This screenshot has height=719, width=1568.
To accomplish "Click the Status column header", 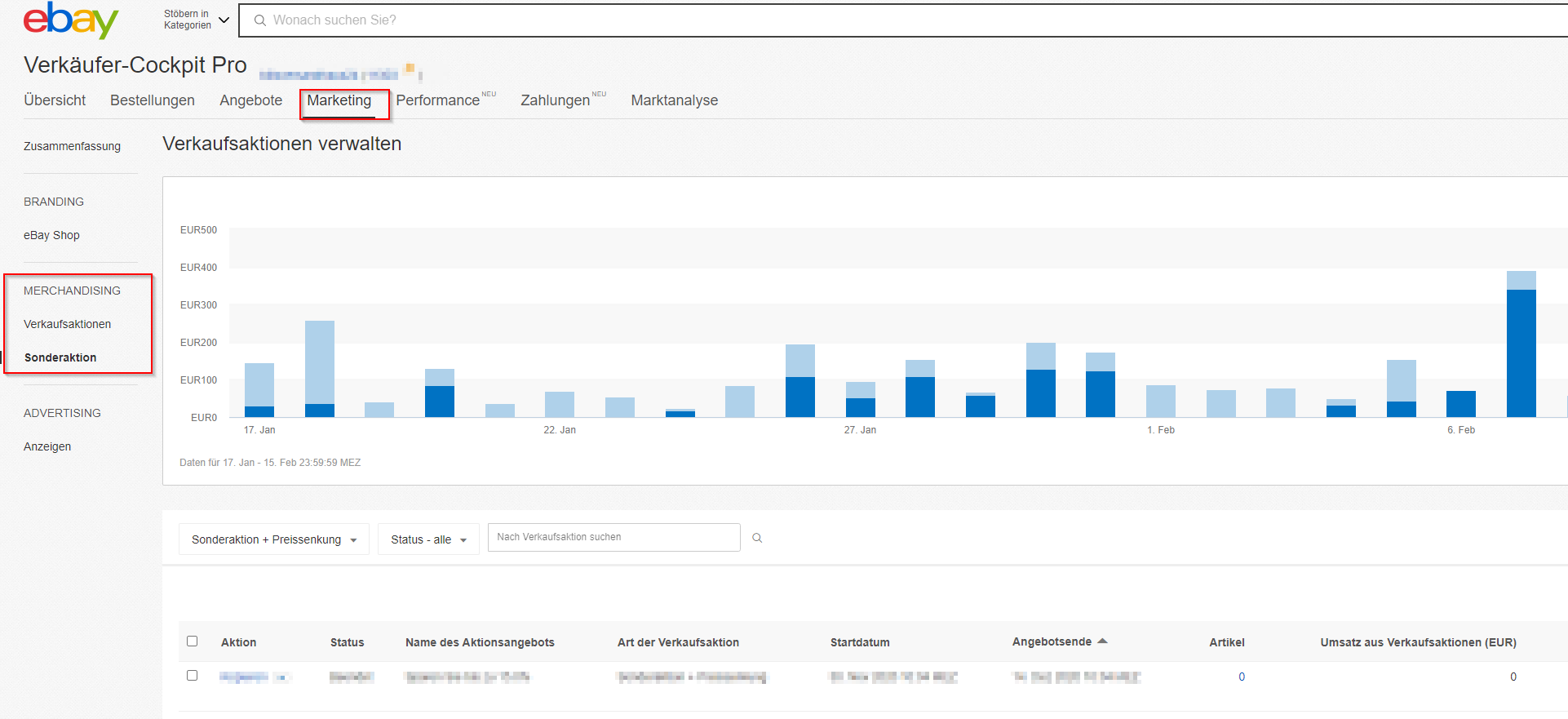I will point(347,642).
